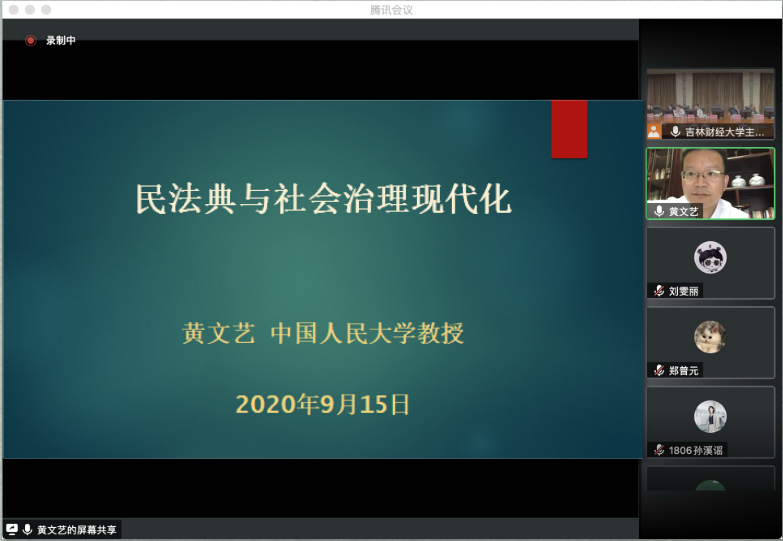The height and width of the screenshot is (541, 783).
Task: Select the 吉林财经大学 video thumbnail
Action: 710,98
